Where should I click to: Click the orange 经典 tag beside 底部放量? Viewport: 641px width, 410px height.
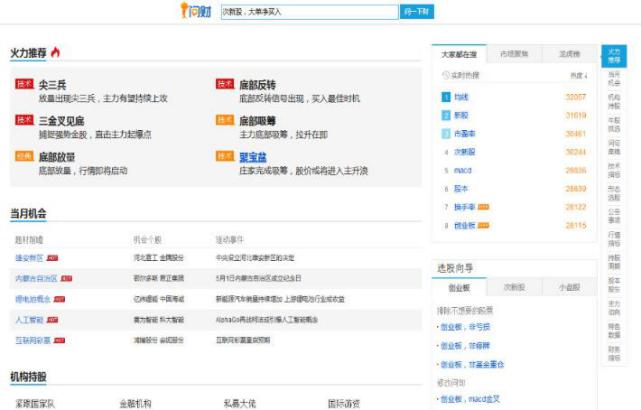pos(25,156)
